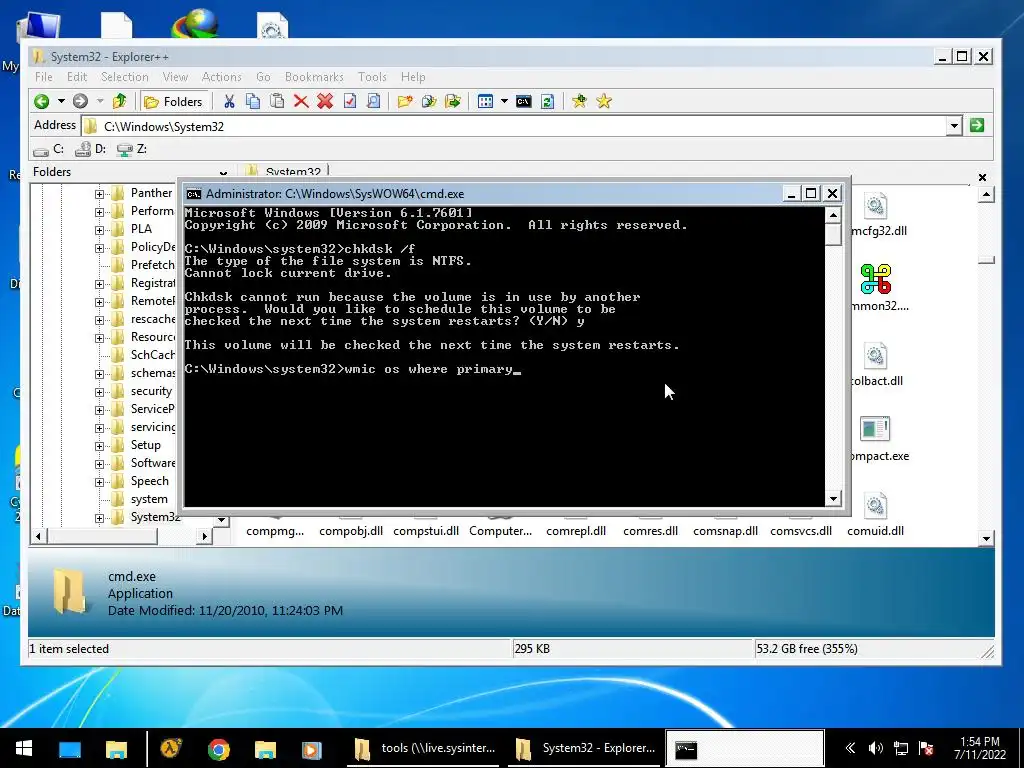Open the Edit menu
The height and width of the screenshot is (768, 1024).
coord(76,77)
